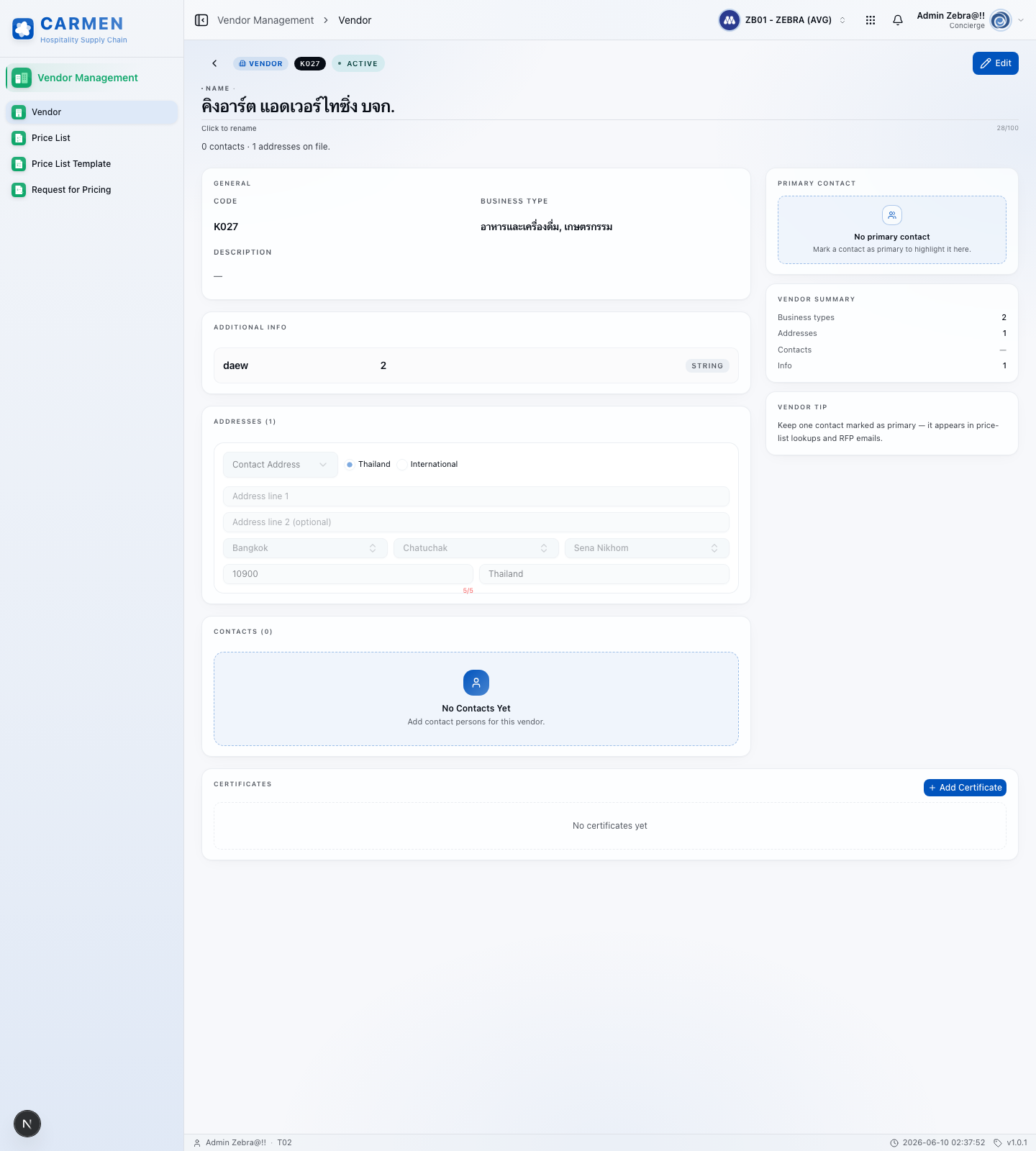Click the vendor name to rename
The height and width of the screenshot is (1151, 1036).
[298, 106]
